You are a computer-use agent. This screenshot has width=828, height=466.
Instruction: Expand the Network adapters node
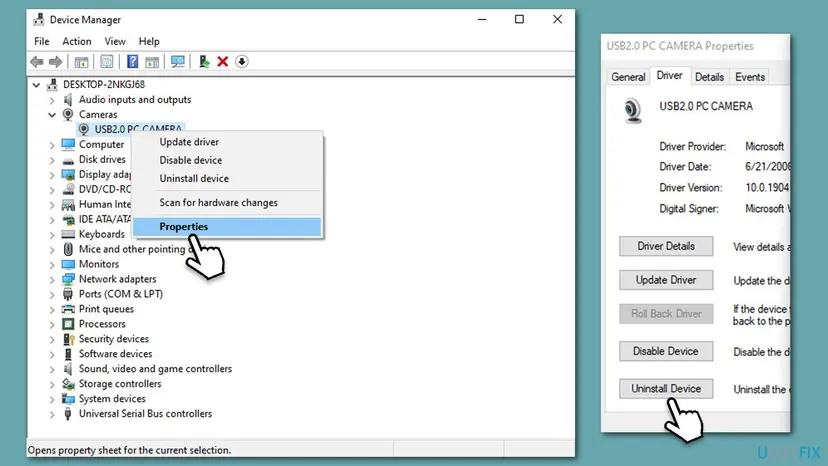click(x=52, y=279)
